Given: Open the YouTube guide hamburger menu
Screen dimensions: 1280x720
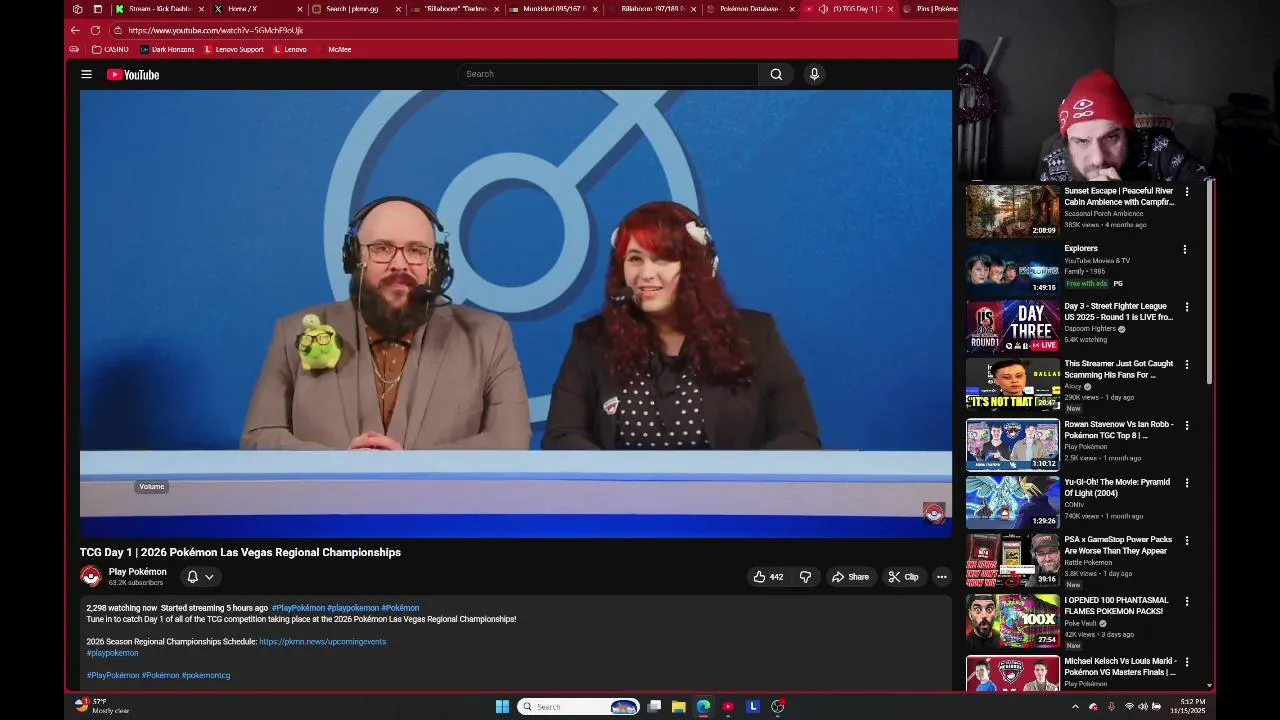Looking at the screenshot, I should [x=86, y=74].
